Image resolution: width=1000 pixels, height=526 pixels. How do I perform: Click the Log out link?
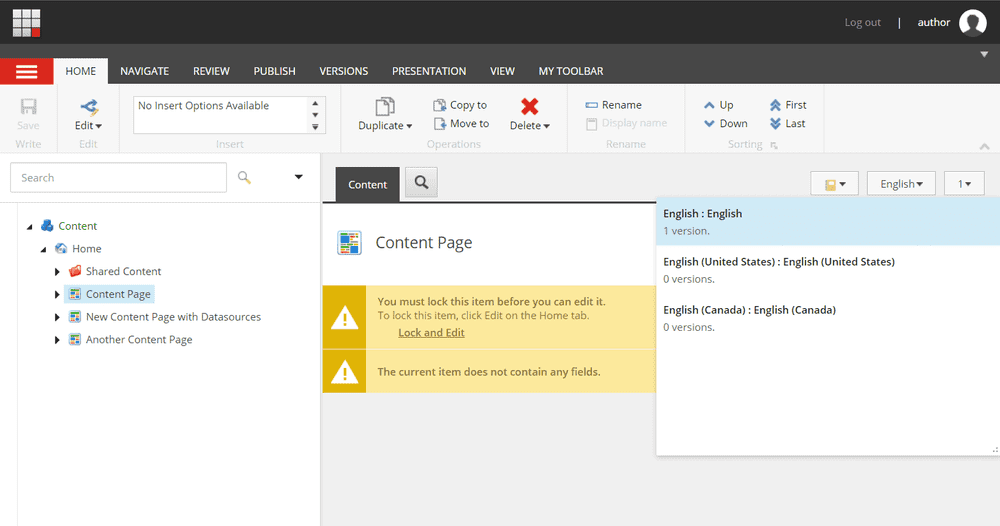[x=862, y=23]
